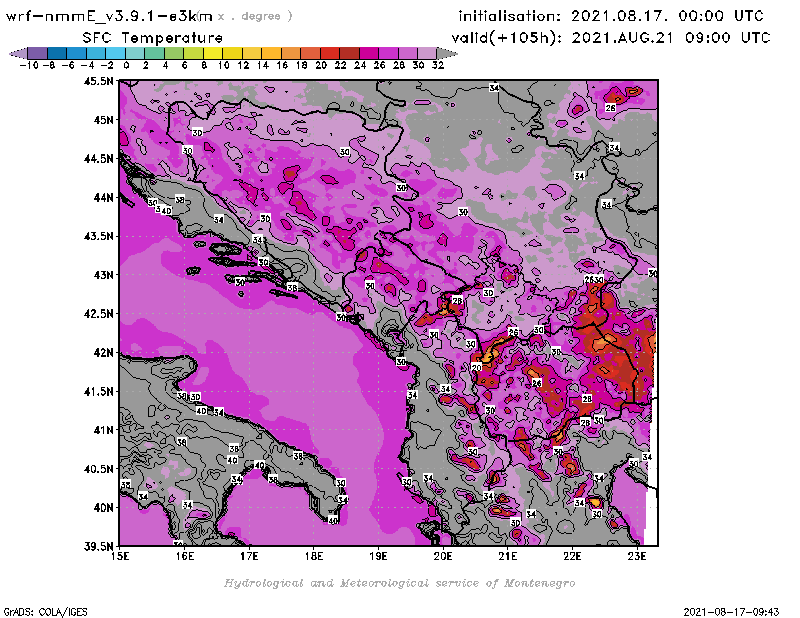
Task: Click the colorbar swatch between 18 and 20
Action: coord(310,53)
